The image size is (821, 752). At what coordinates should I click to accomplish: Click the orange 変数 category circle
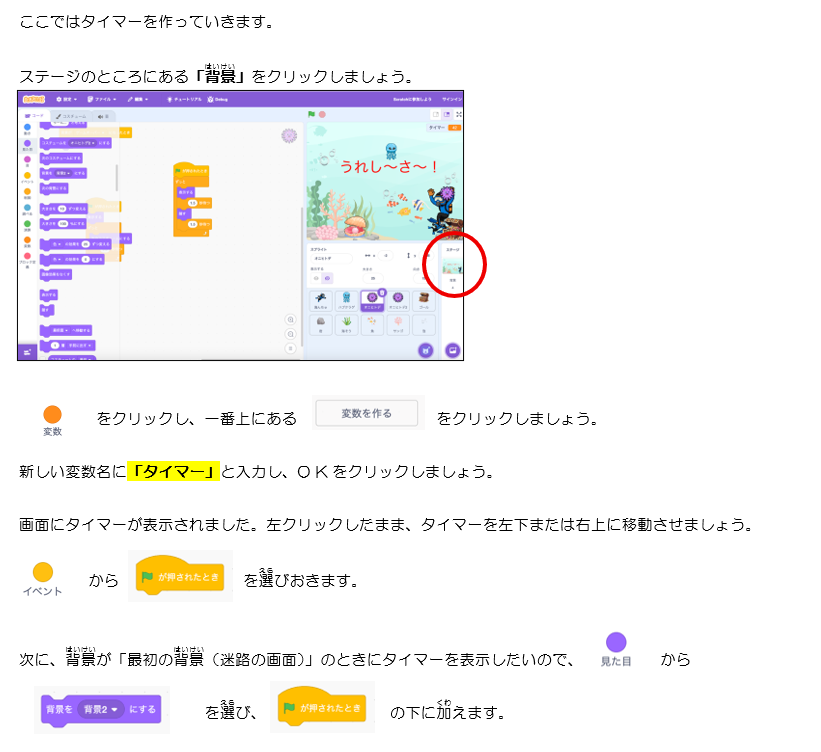(x=52, y=414)
